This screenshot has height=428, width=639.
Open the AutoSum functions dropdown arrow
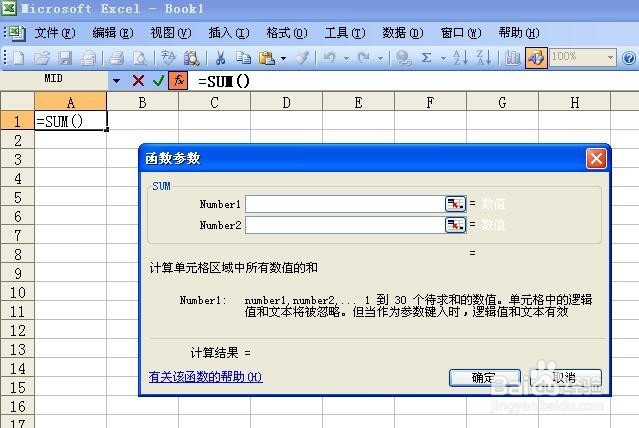(443, 58)
